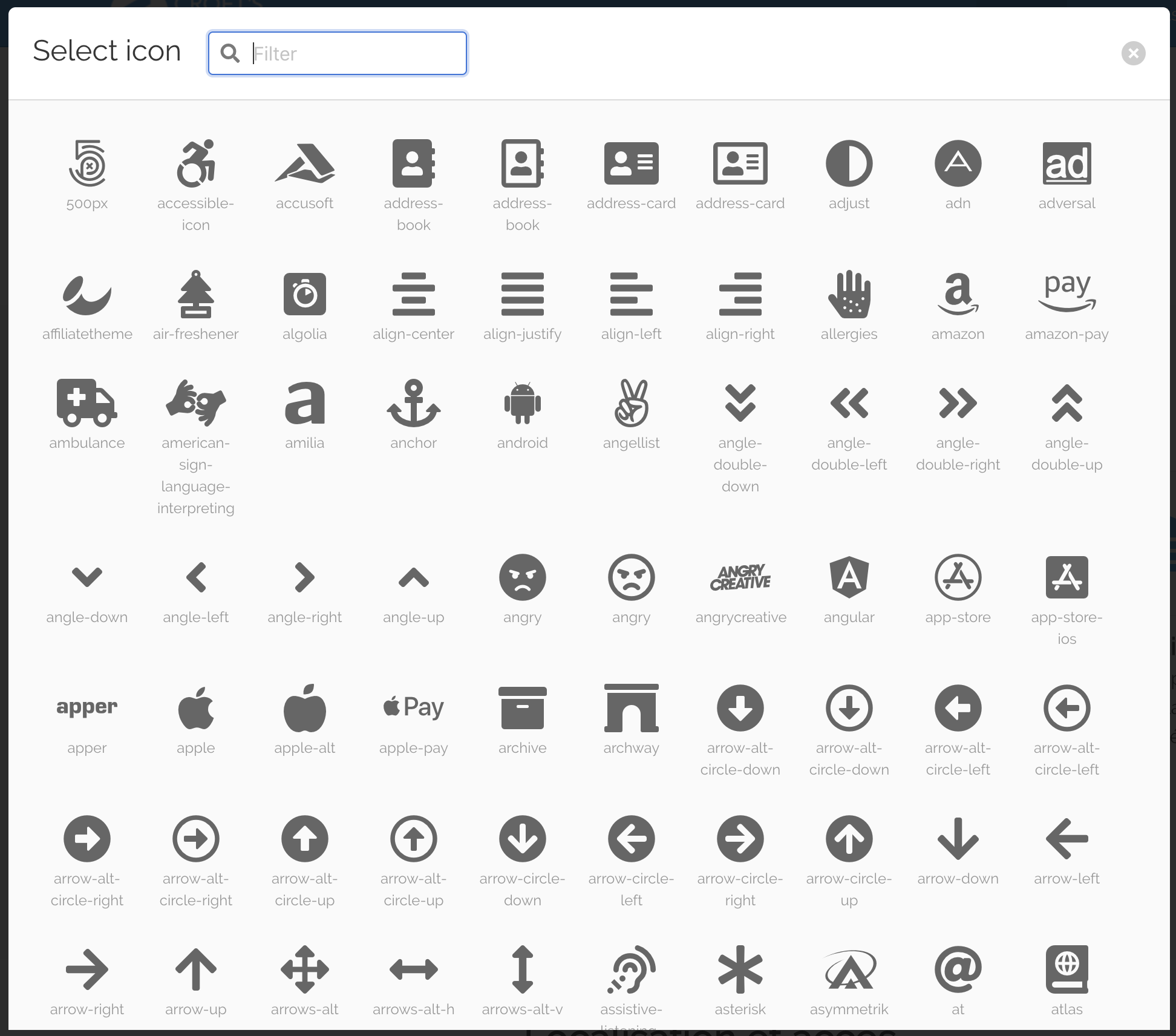Screen dimensions: 1176x1036
Task: Choose the atlas book icon
Action: click(1067, 969)
